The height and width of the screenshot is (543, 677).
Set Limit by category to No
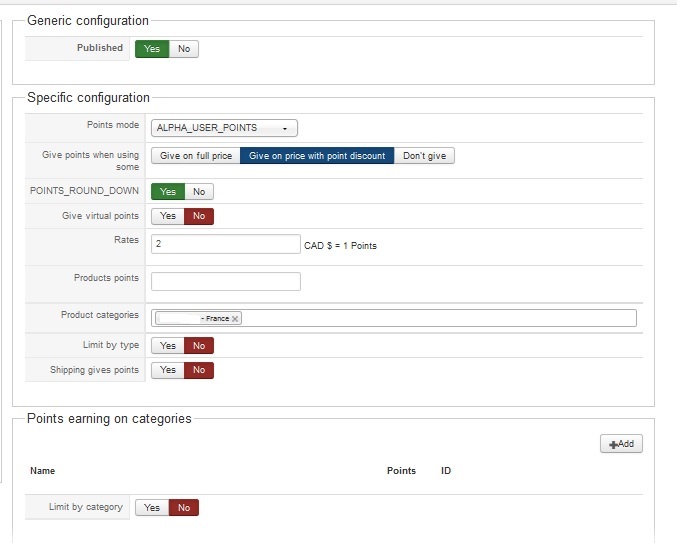184,508
